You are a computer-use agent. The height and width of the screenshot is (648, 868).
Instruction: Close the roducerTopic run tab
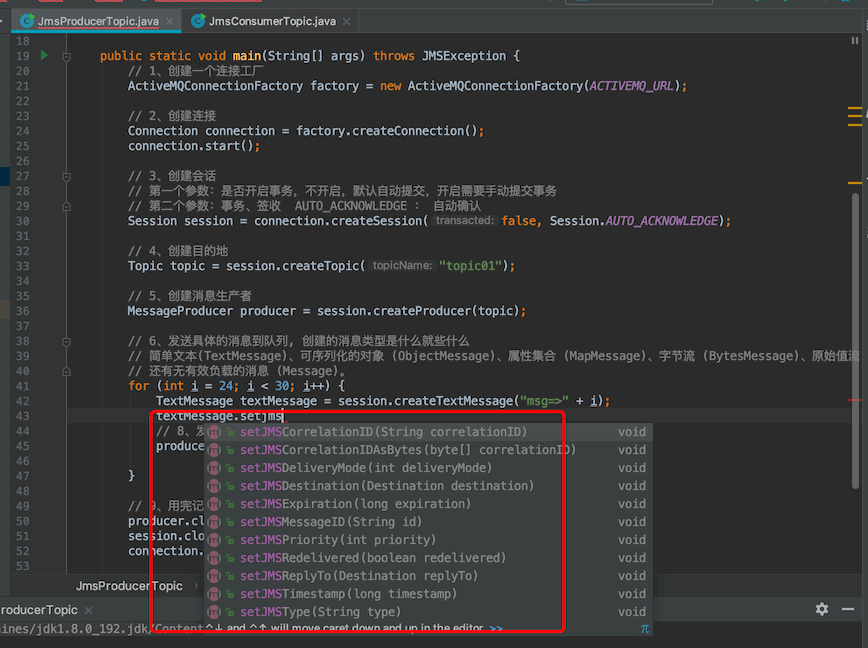coord(89,610)
